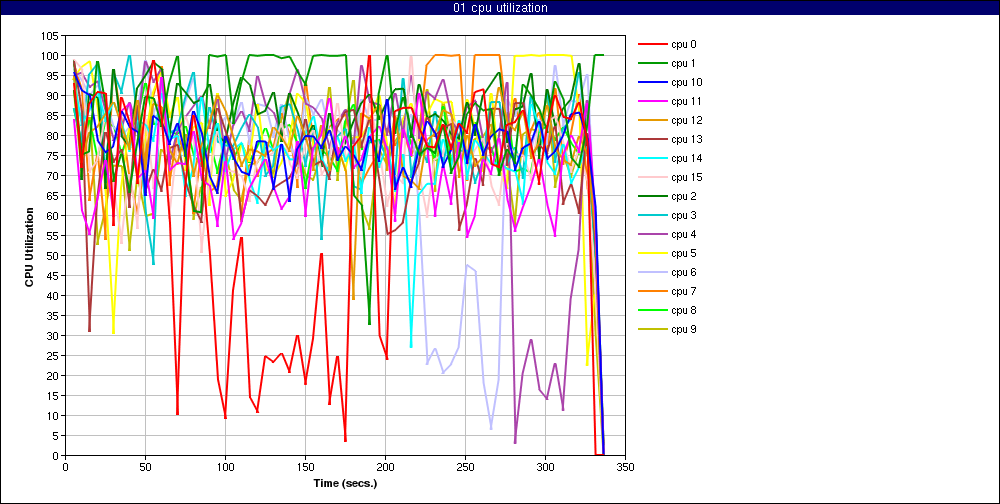Click the 100 tick on the time axis
The image size is (1000, 504).
point(226,467)
